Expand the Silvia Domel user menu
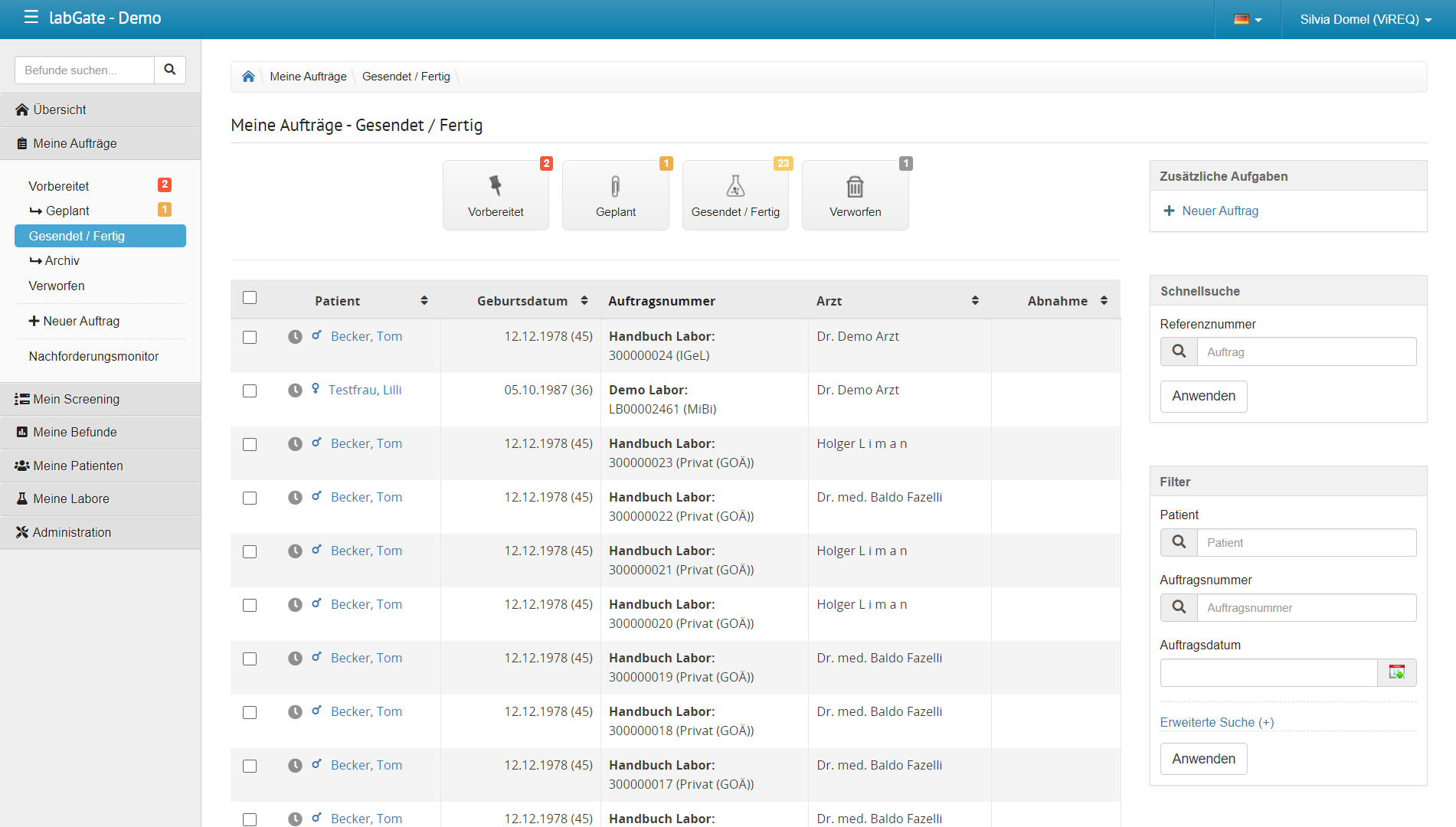The width and height of the screenshot is (1456, 827). [1365, 19]
